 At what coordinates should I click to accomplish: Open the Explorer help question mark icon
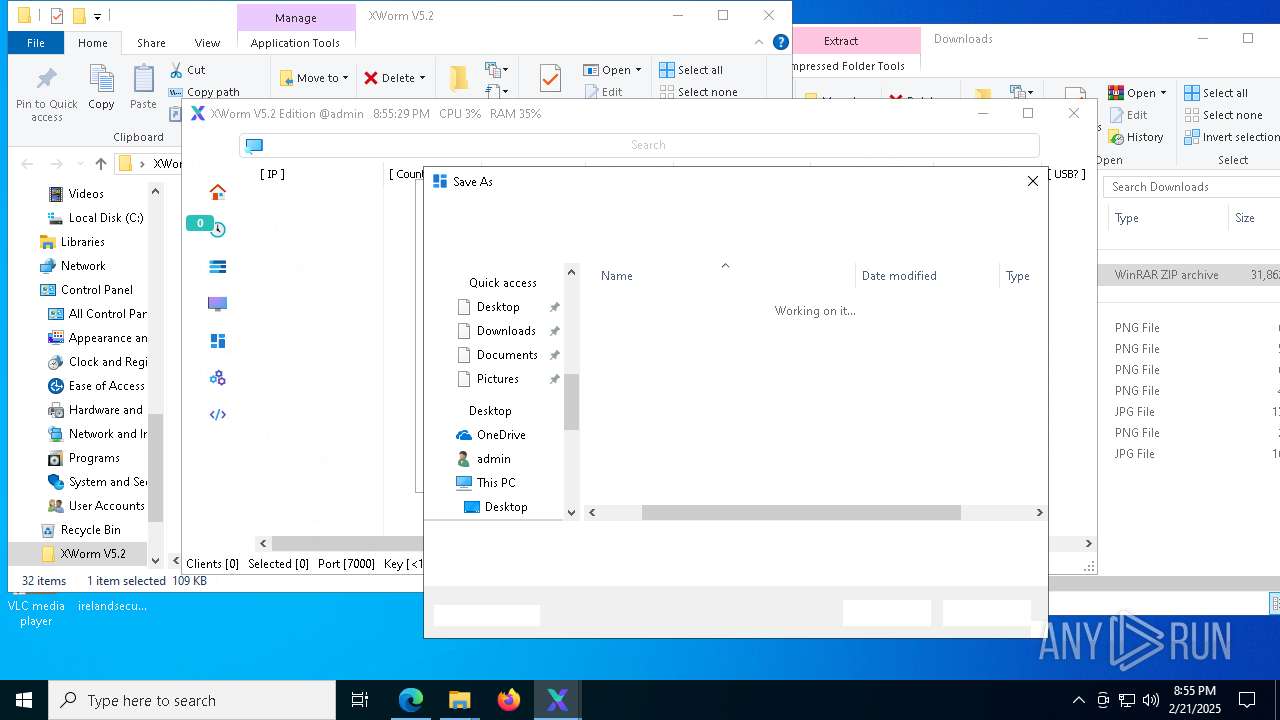(x=781, y=42)
